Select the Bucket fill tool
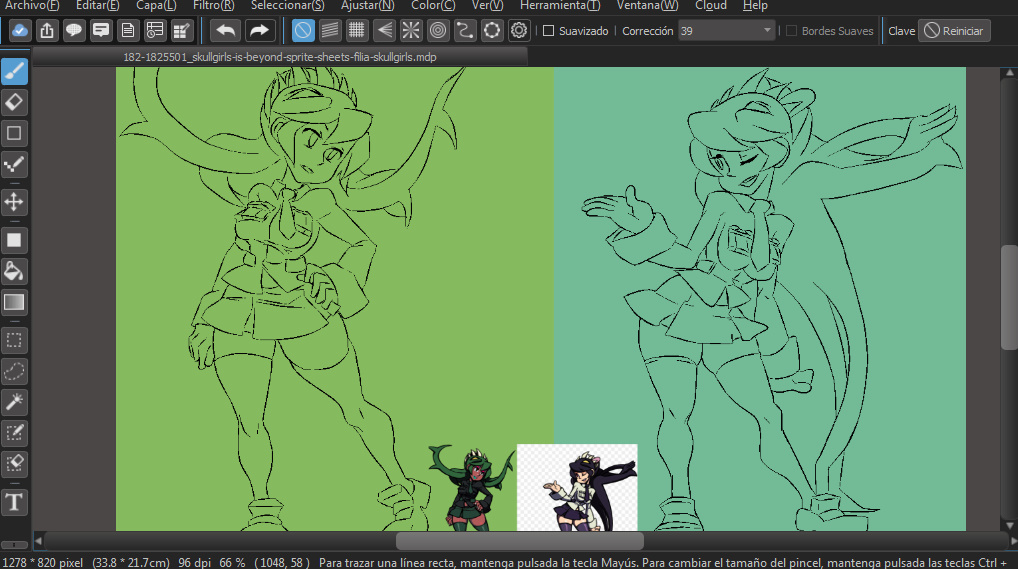The width and height of the screenshot is (1018, 569). tap(14, 272)
